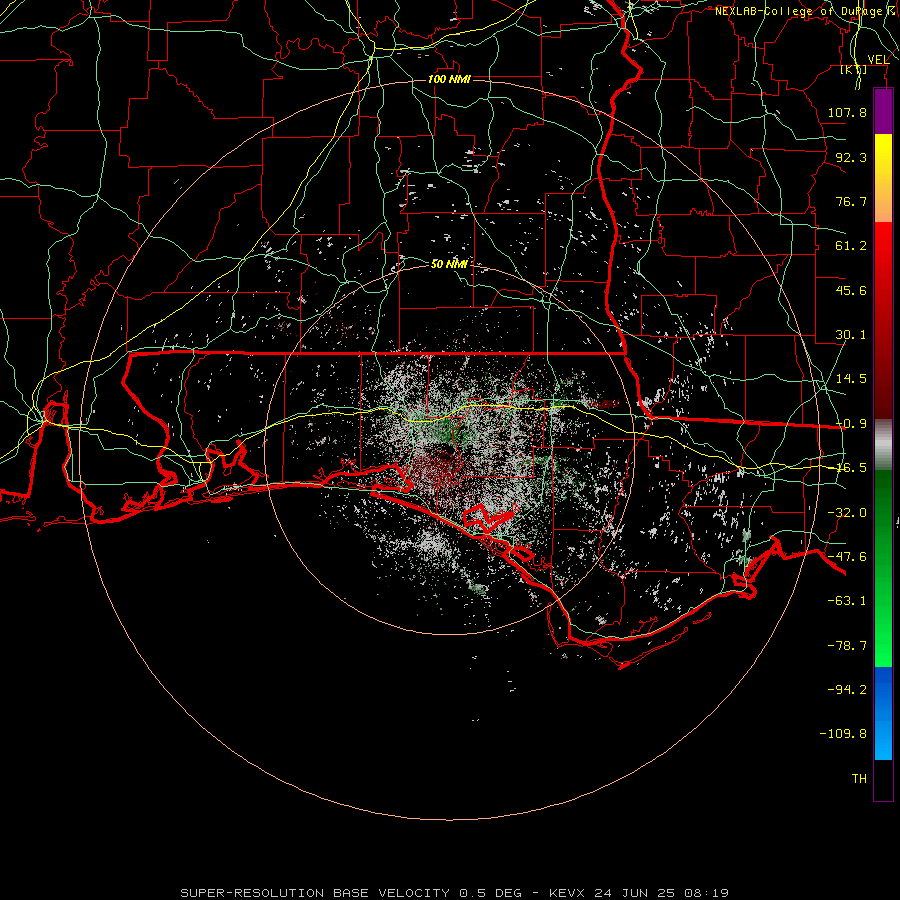Click the -94.2 velocity scale value
Image resolution: width=900 pixels, height=900 pixels.
click(x=847, y=689)
